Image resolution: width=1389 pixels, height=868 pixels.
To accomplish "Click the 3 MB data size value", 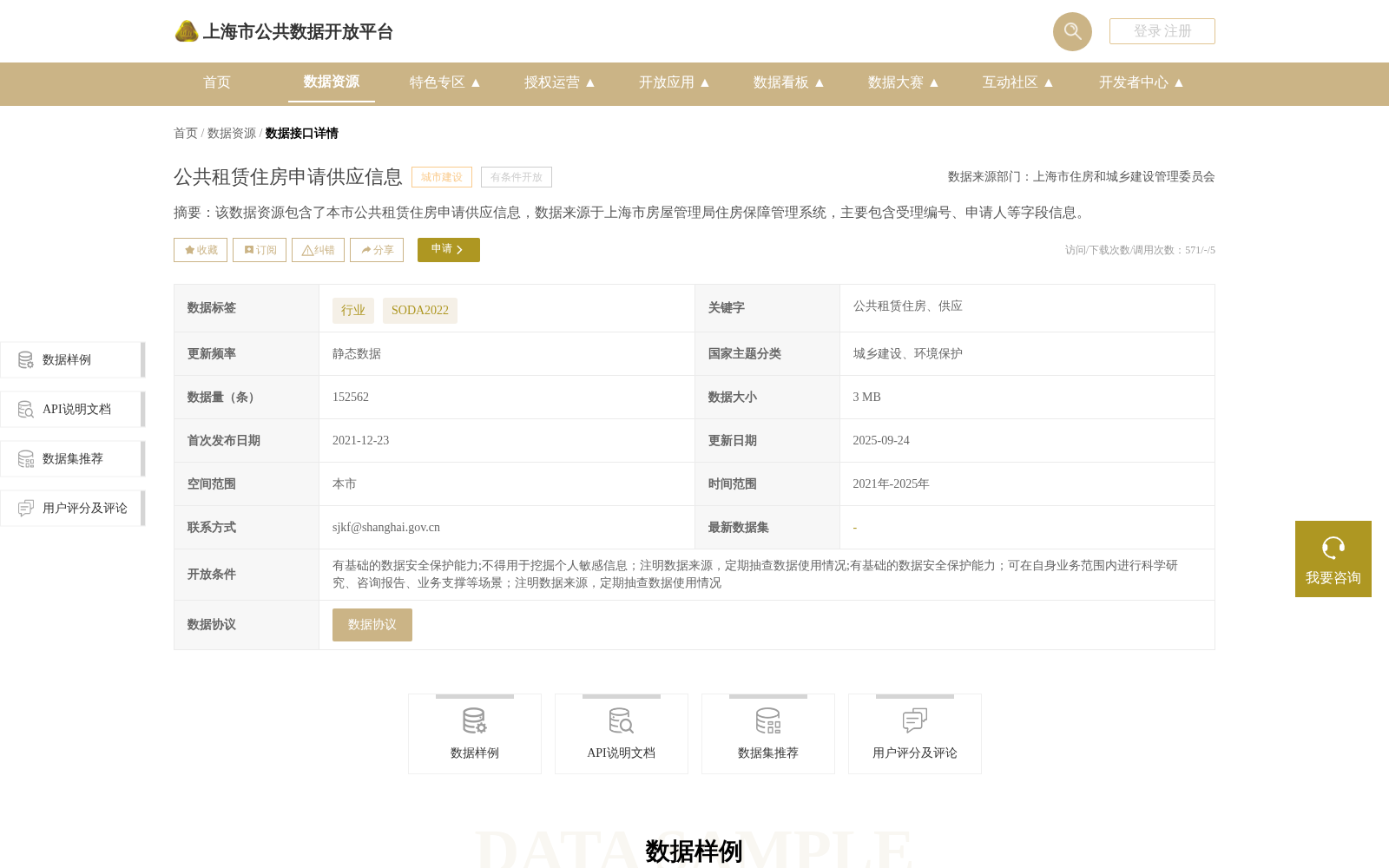I will [x=866, y=398].
